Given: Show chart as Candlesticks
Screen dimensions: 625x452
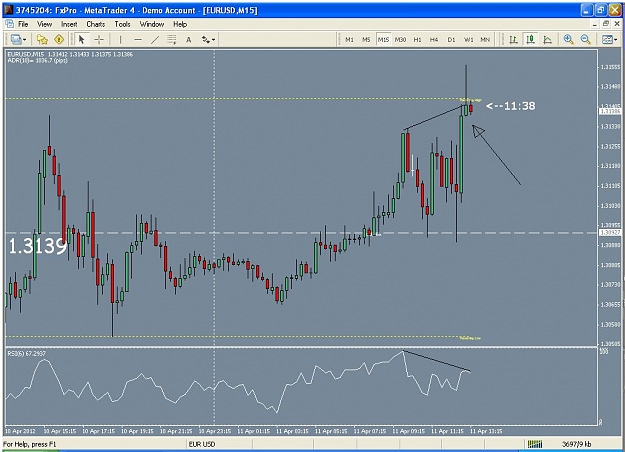Looking at the screenshot, I should [x=531, y=39].
